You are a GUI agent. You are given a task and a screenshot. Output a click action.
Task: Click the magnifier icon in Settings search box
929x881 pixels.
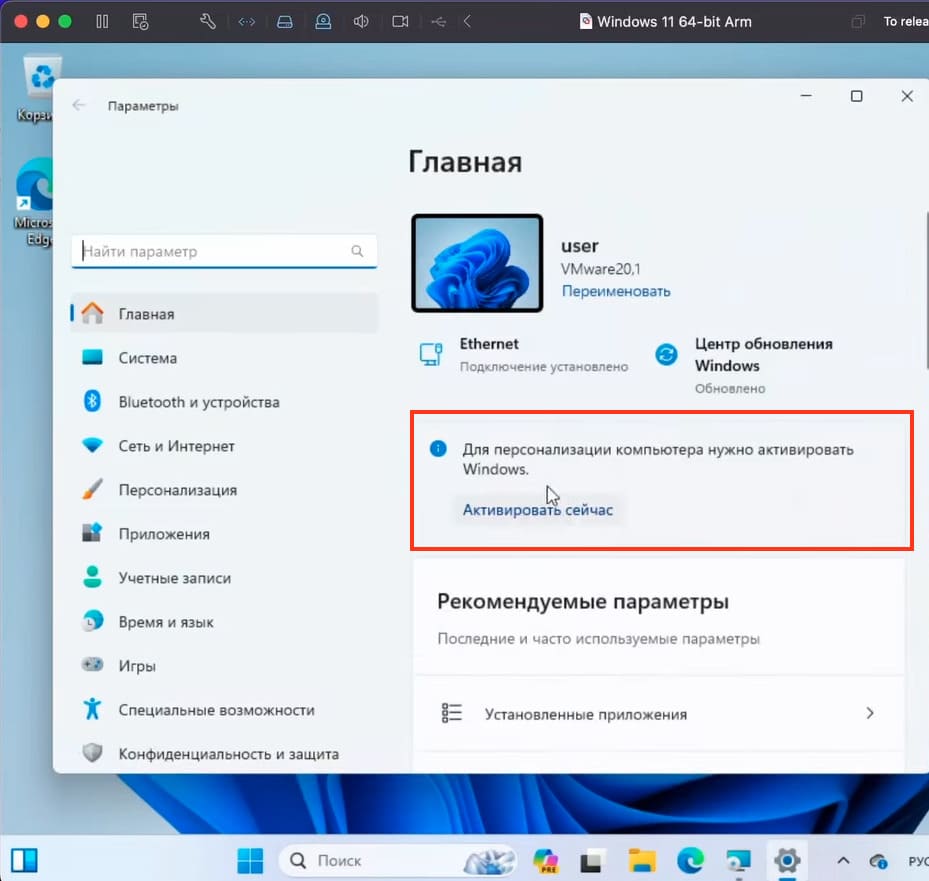click(357, 251)
